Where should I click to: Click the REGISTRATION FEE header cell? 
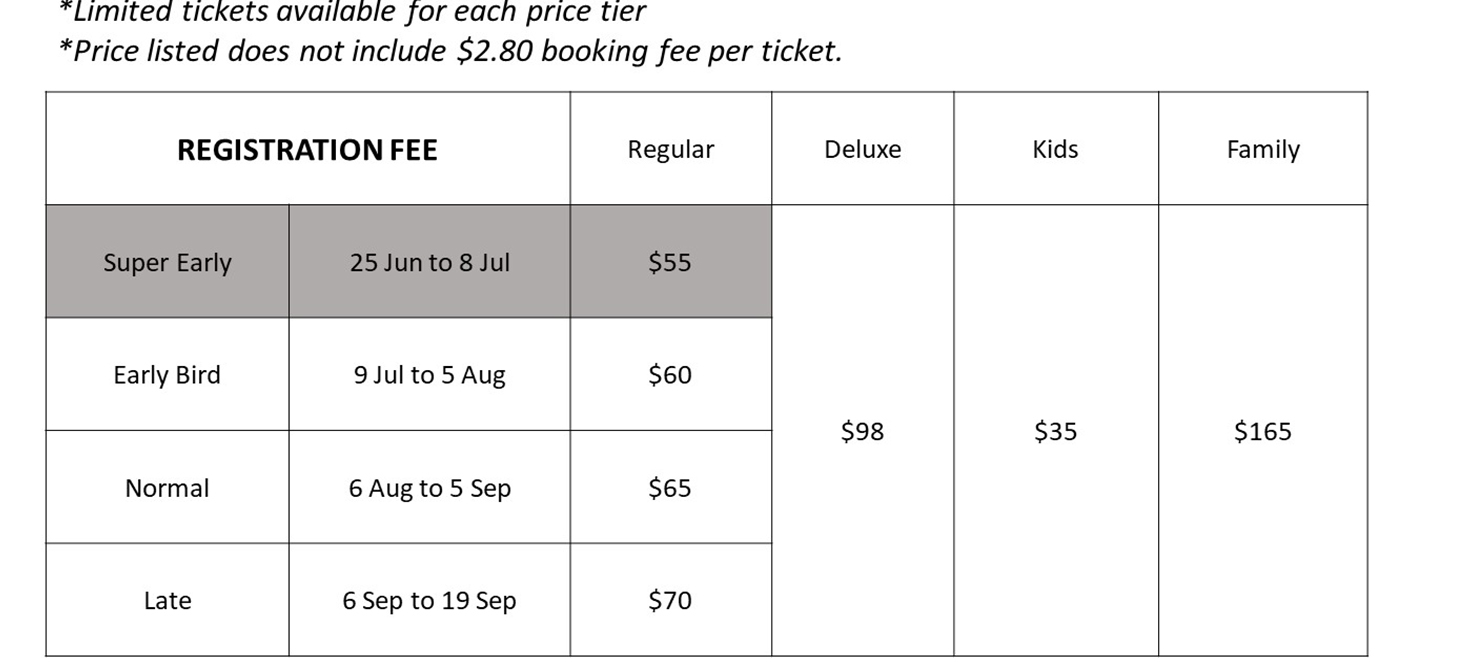click(308, 149)
